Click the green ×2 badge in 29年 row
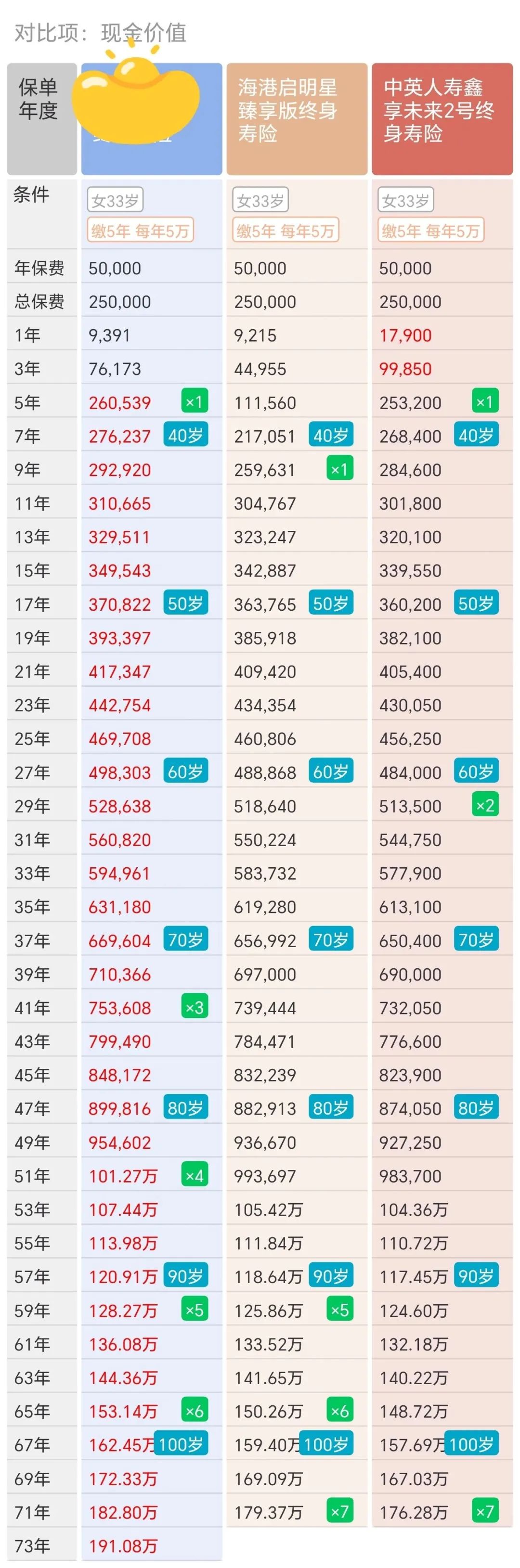Image resolution: width=520 pixels, height=1568 pixels. tap(485, 805)
